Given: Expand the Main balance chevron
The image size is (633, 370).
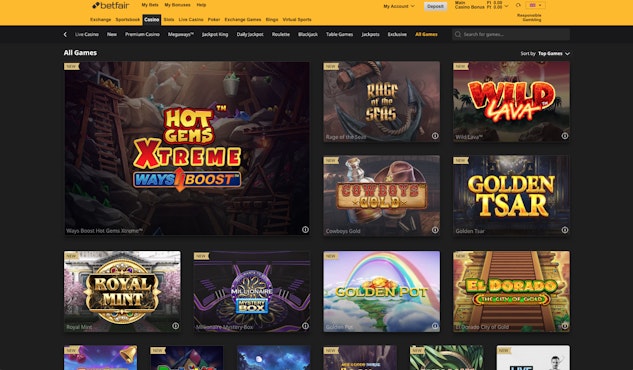Looking at the screenshot, I should (x=506, y=6).
